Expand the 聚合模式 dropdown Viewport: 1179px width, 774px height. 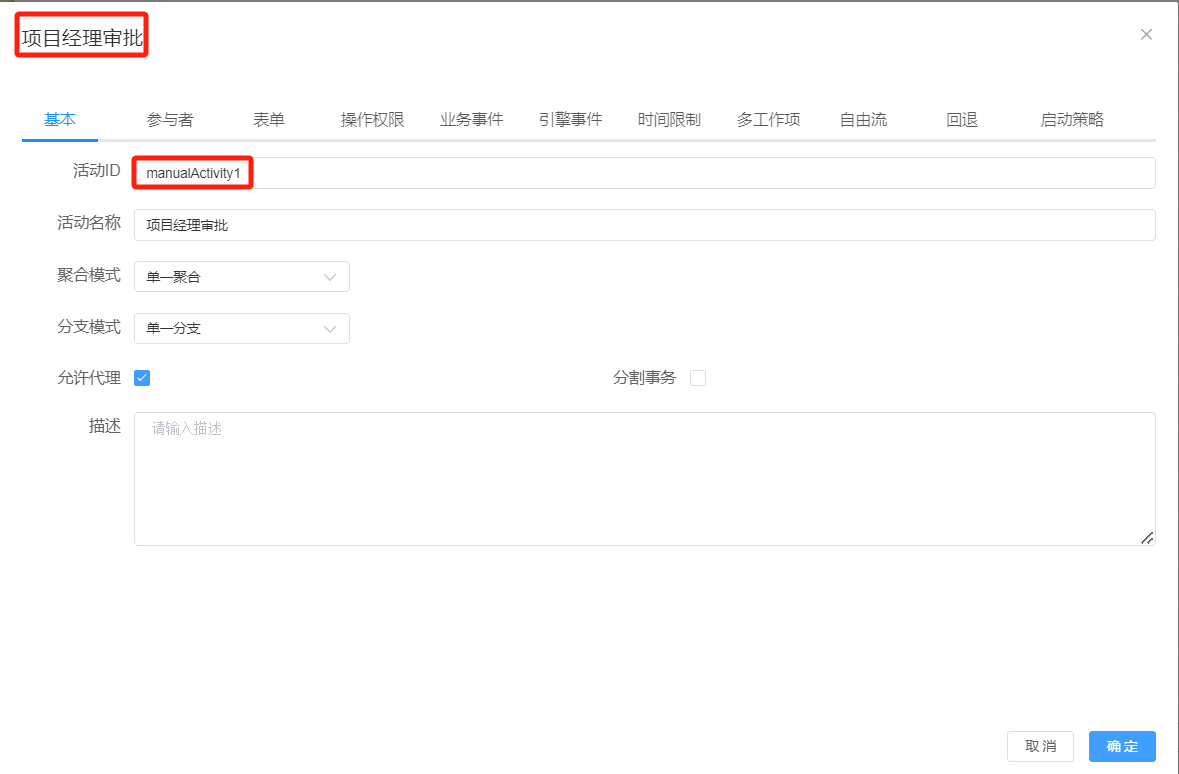click(x=241, y=277)
